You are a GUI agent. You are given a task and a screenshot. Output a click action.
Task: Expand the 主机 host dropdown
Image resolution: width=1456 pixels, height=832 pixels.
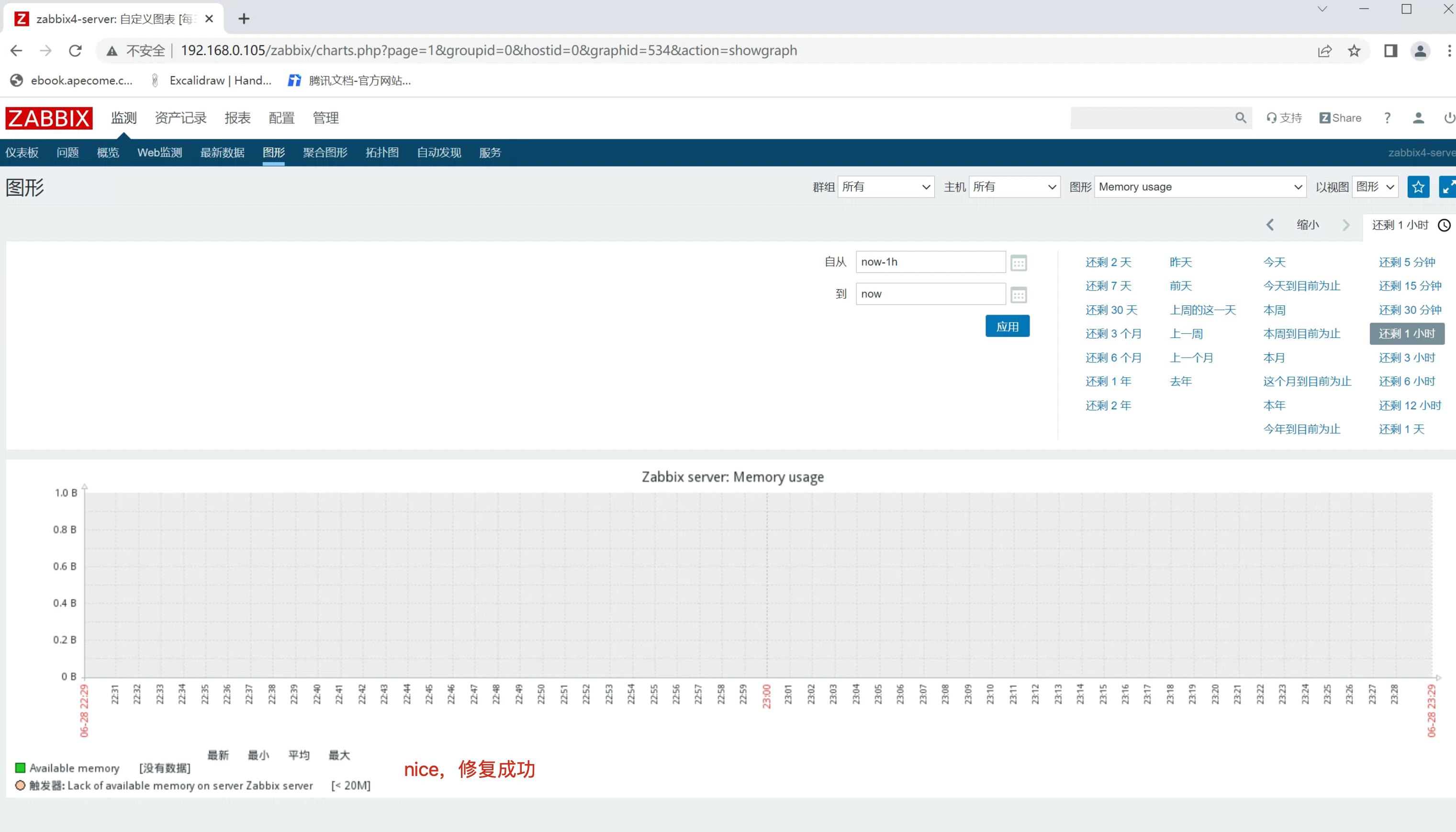tap(1014, 187)
